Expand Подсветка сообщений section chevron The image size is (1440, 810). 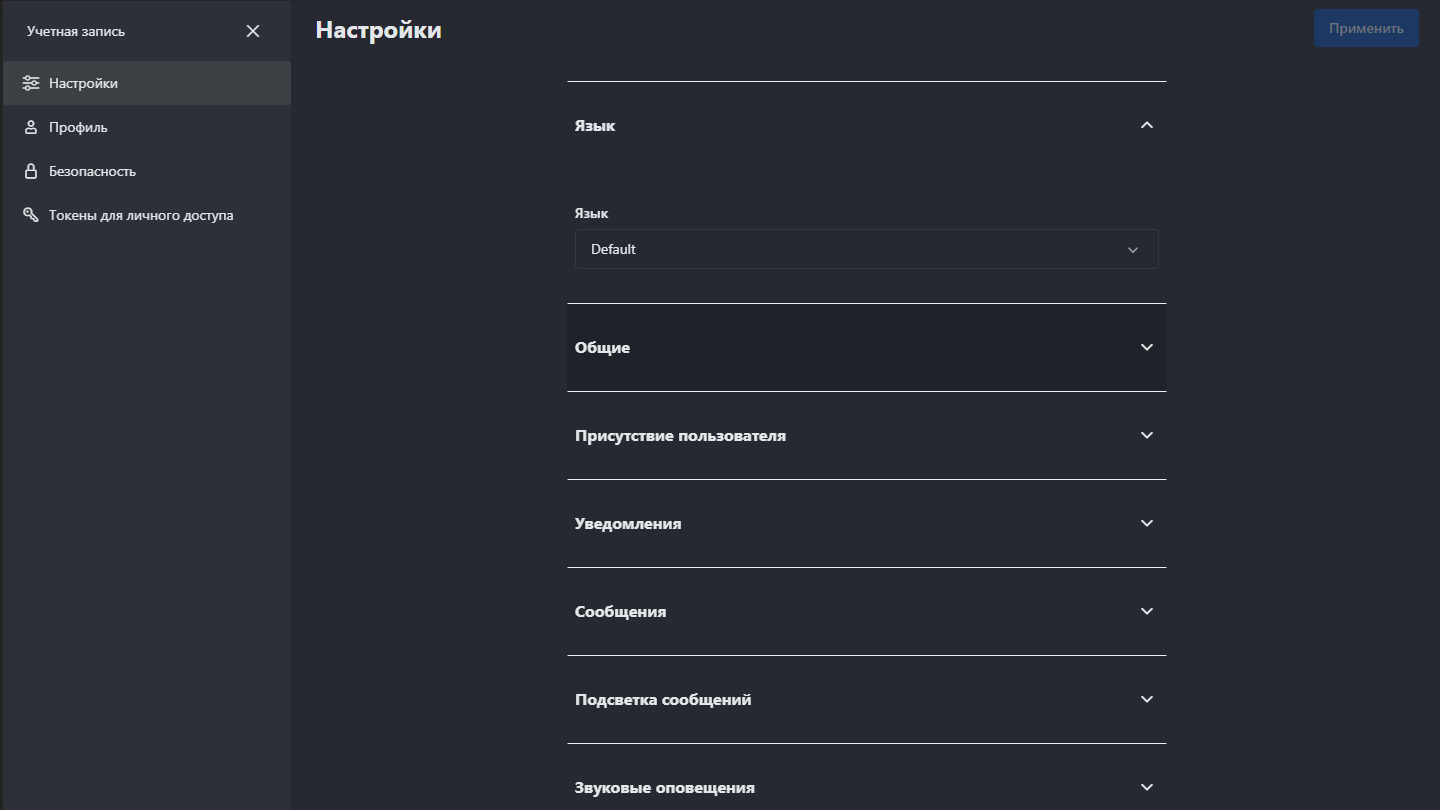(x=1147, y=699)
